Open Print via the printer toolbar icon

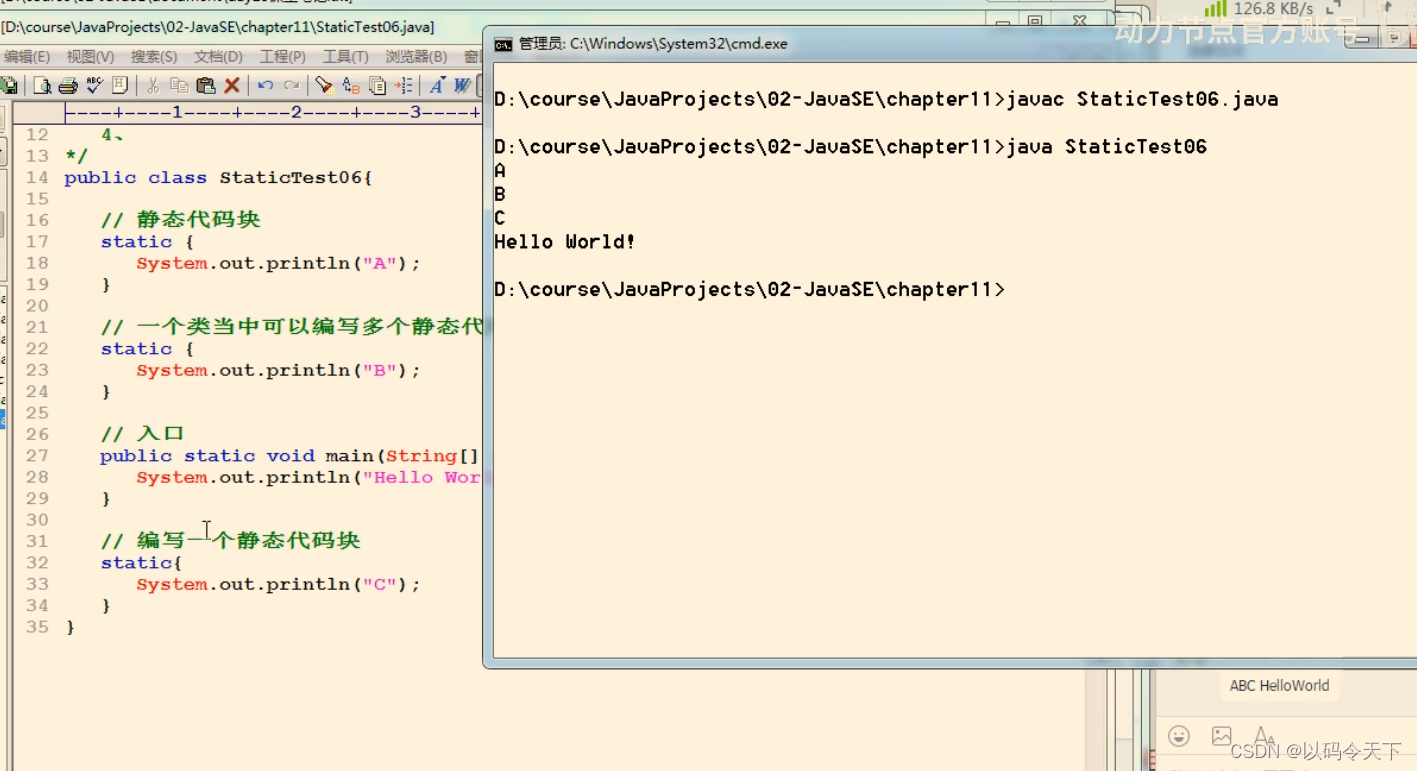tap(67, 85)
